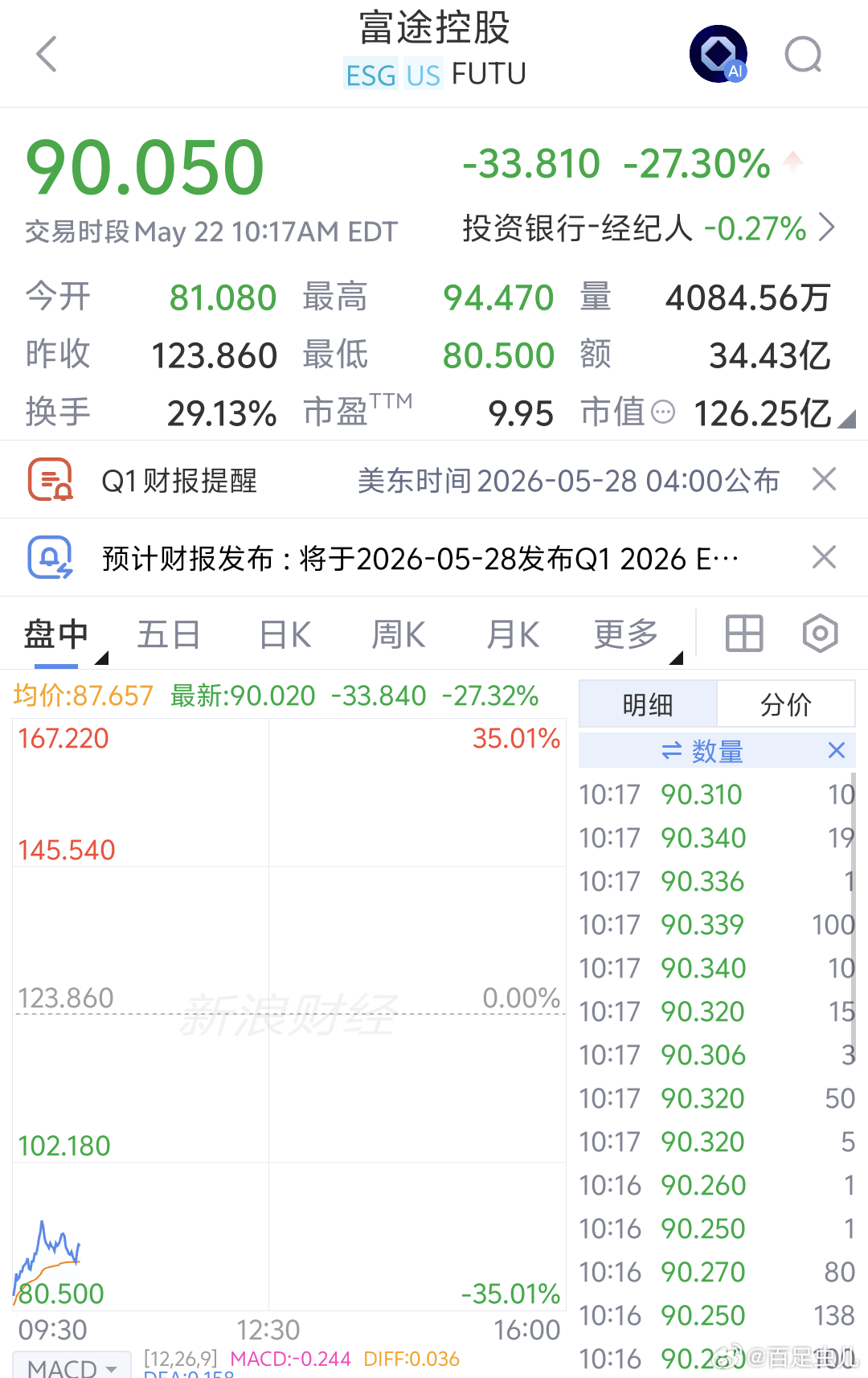Tap the turnover 34.43亿 value

(770, 355)
